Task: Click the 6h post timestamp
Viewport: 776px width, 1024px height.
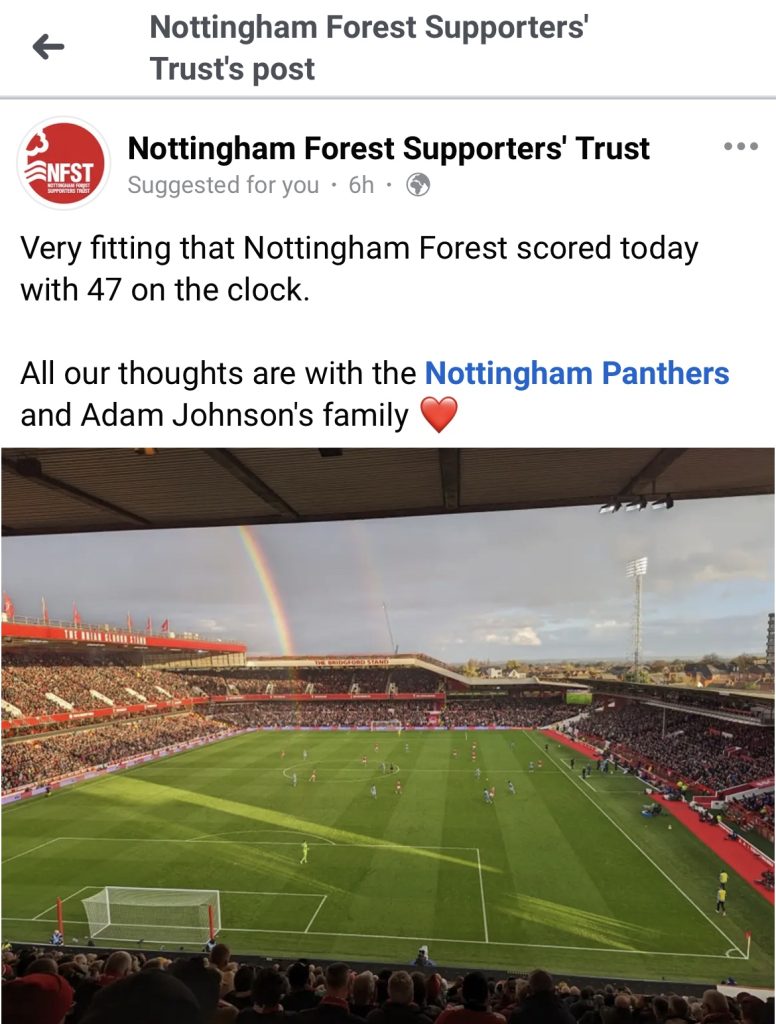Action: coord(361,185)
